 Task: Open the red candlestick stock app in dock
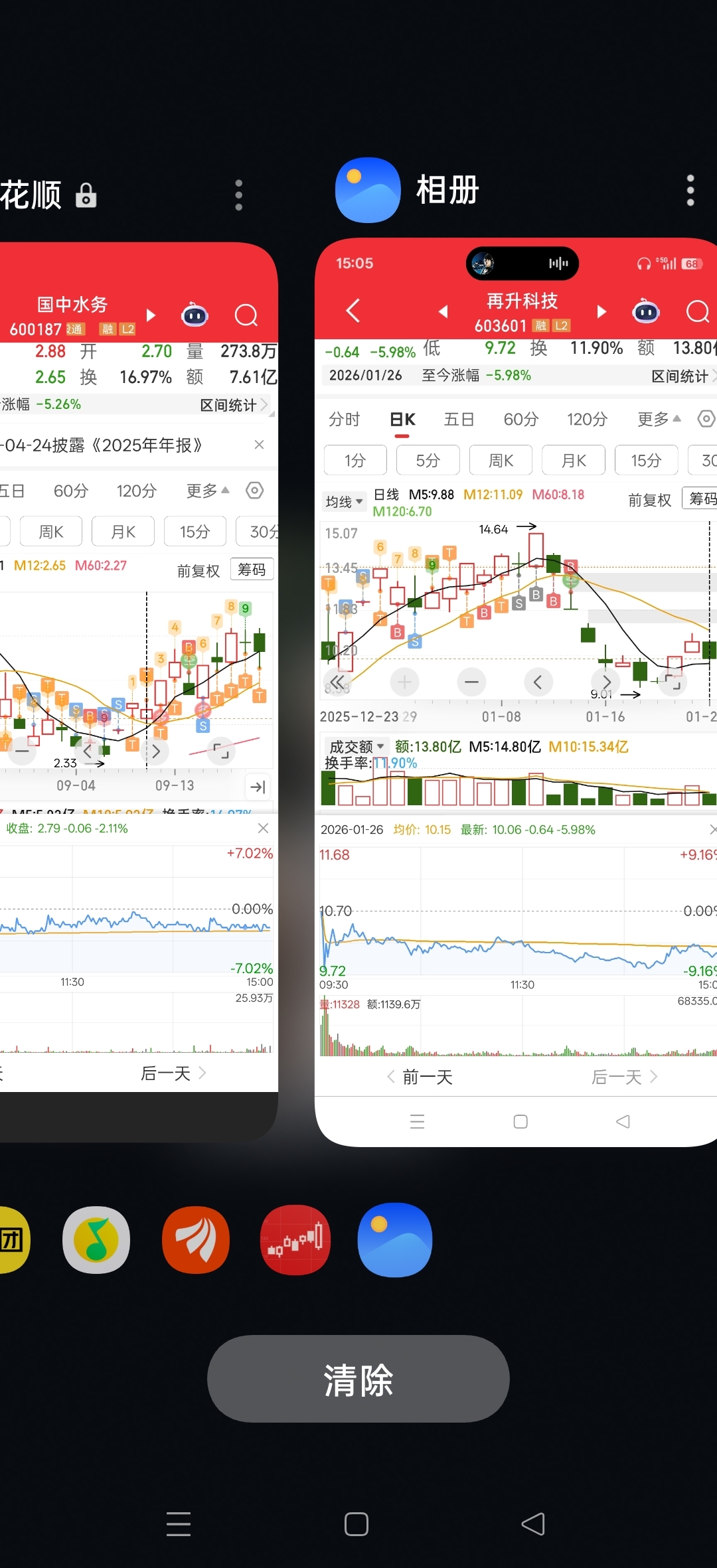click(x=295, y=1240)
